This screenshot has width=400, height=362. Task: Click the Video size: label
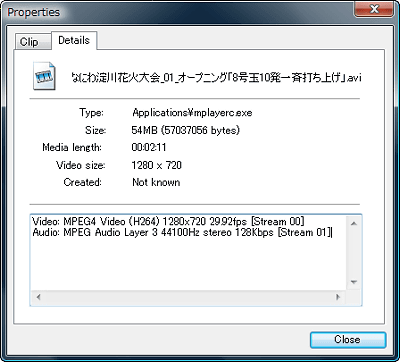[81, 165]
